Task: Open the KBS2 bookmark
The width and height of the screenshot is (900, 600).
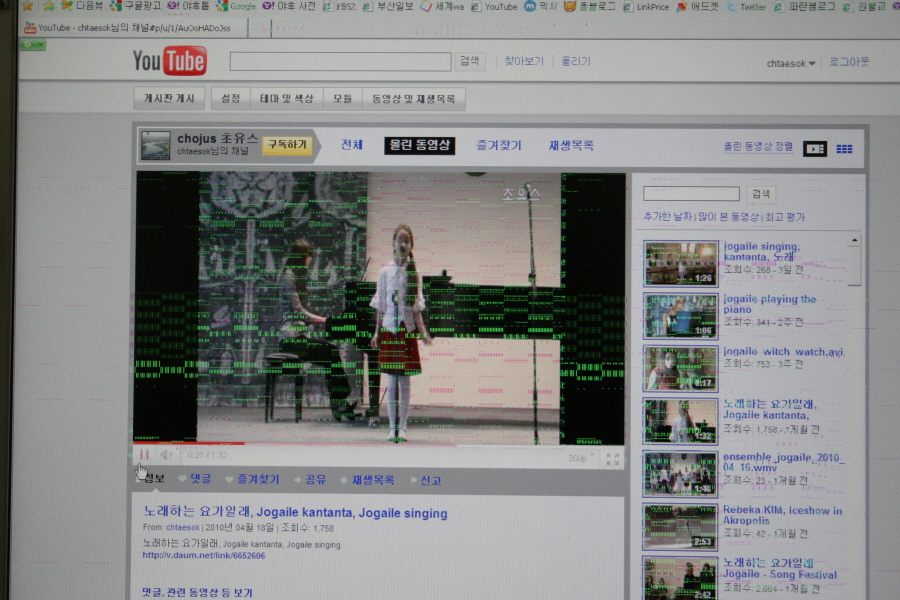Action: (x=341, y=6)
